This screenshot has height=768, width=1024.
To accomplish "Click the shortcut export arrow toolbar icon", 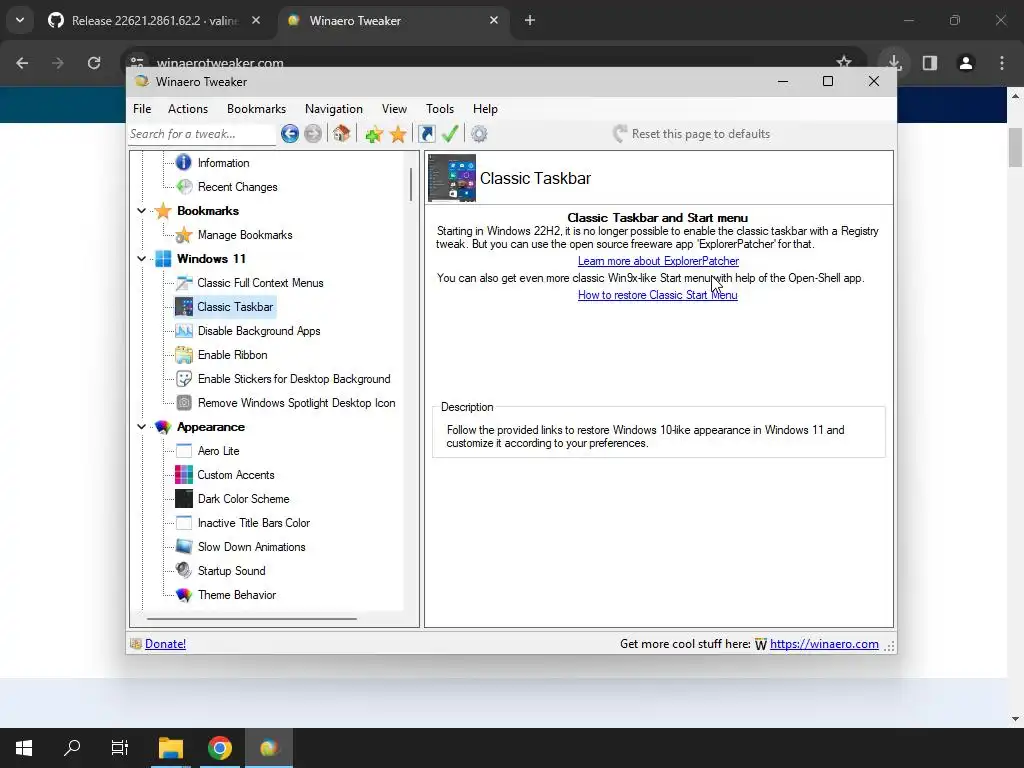I will [426, 134].
